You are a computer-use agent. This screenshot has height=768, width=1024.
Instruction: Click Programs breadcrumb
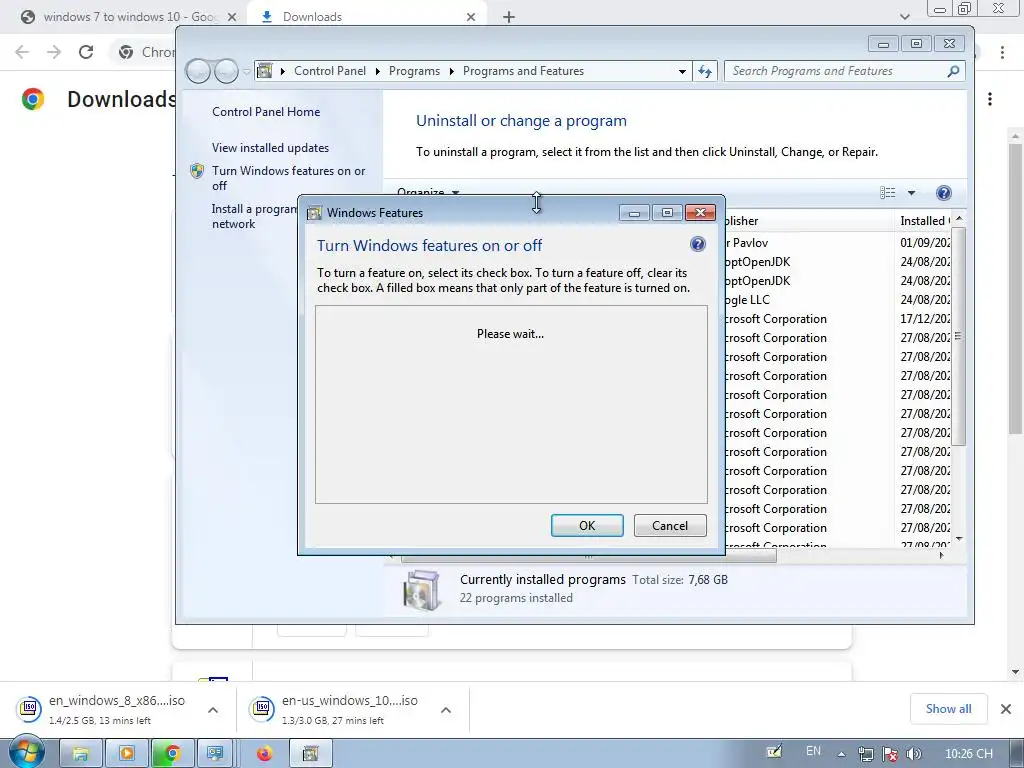(x=414, y=71)
